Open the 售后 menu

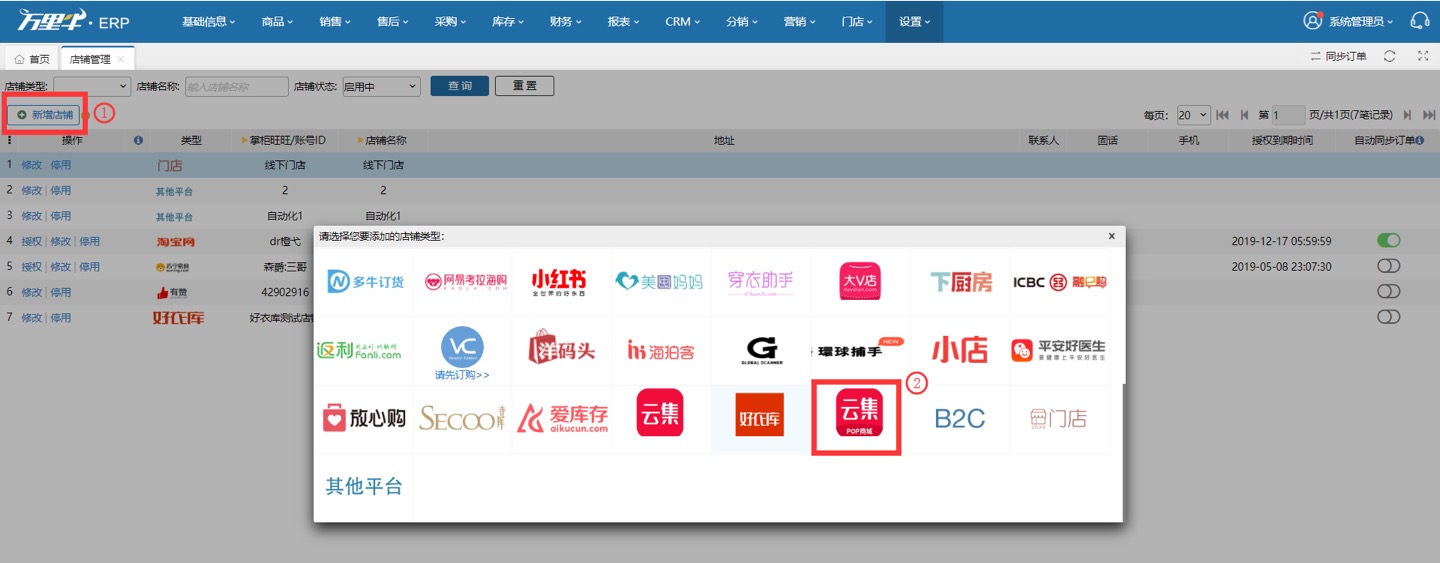(x=392, y=21)
